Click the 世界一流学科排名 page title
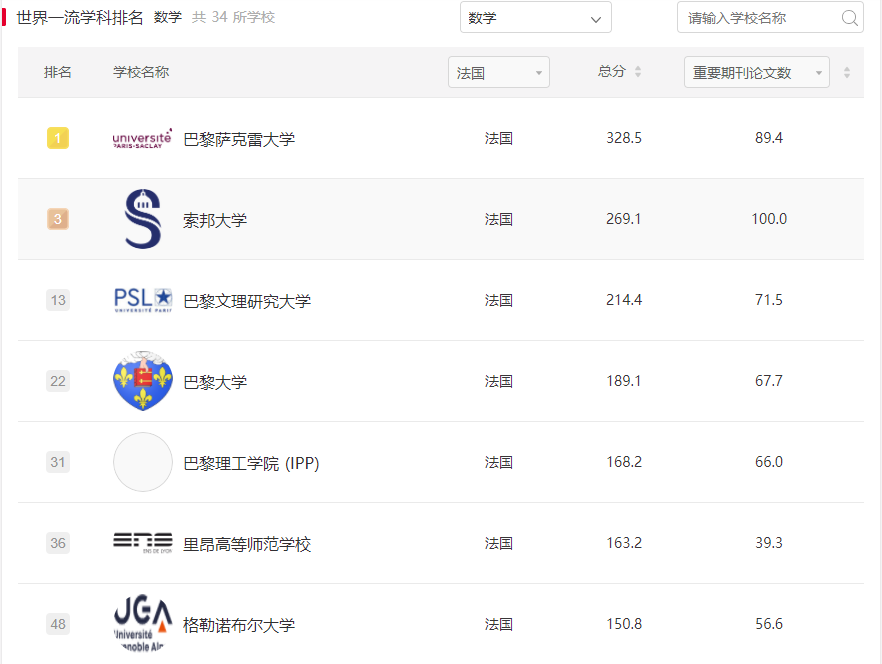Image resolution: width=882 pixels, height=664 pixels. [x=80, y=17]
